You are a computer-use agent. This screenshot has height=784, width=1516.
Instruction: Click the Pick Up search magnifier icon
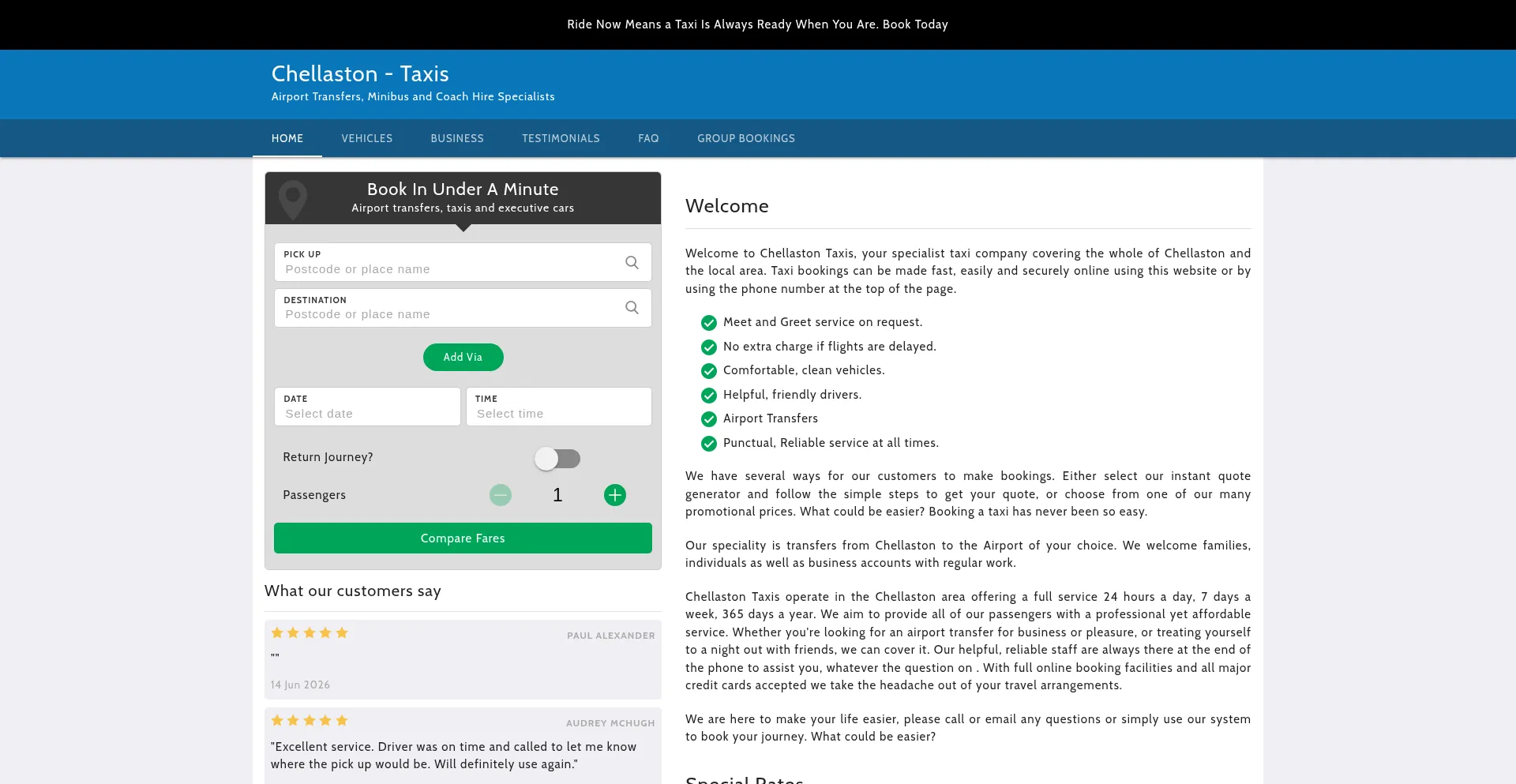click(632, 262)
